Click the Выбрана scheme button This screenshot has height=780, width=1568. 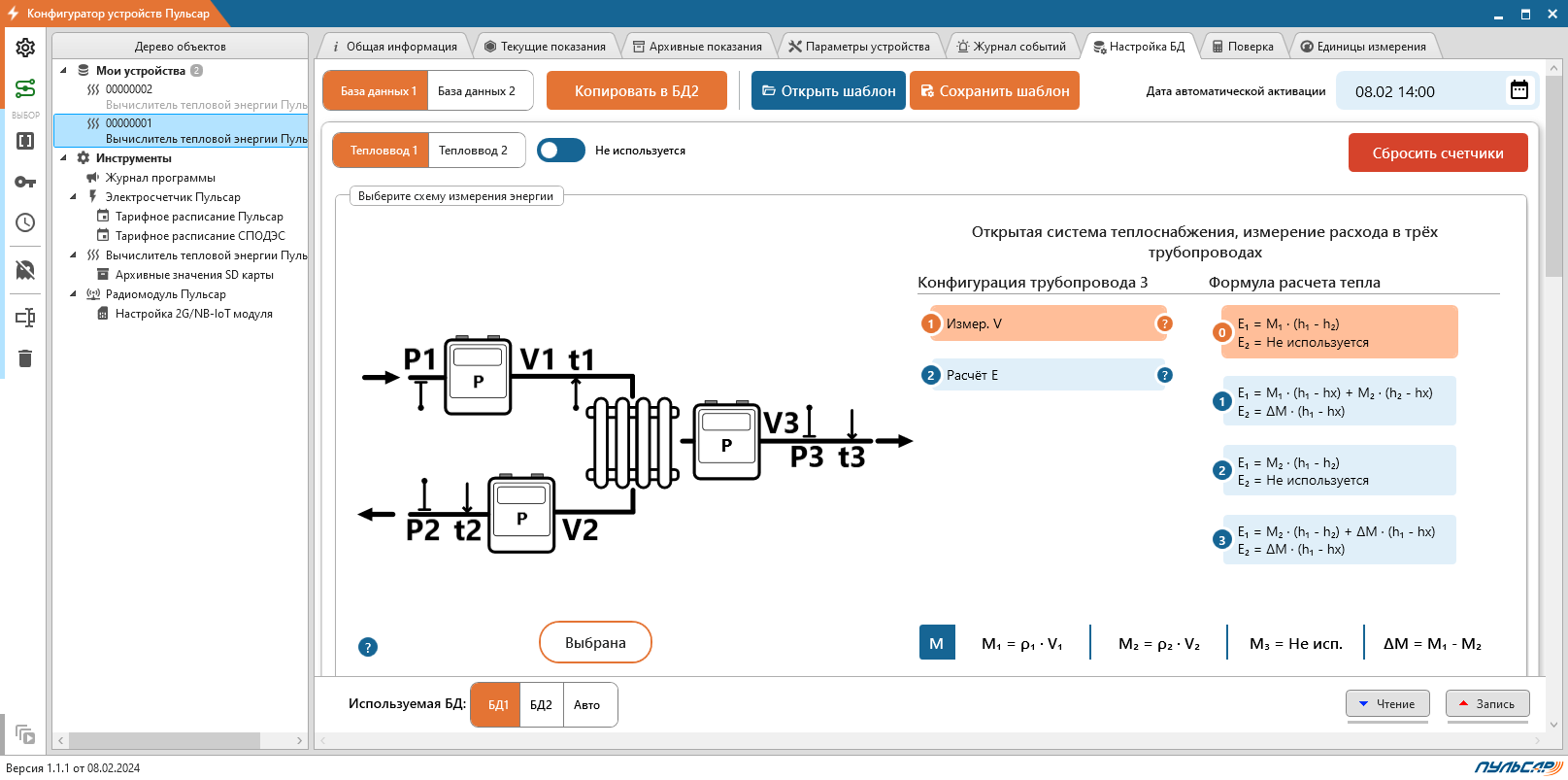pyautogui.click(x=595, y=642)
